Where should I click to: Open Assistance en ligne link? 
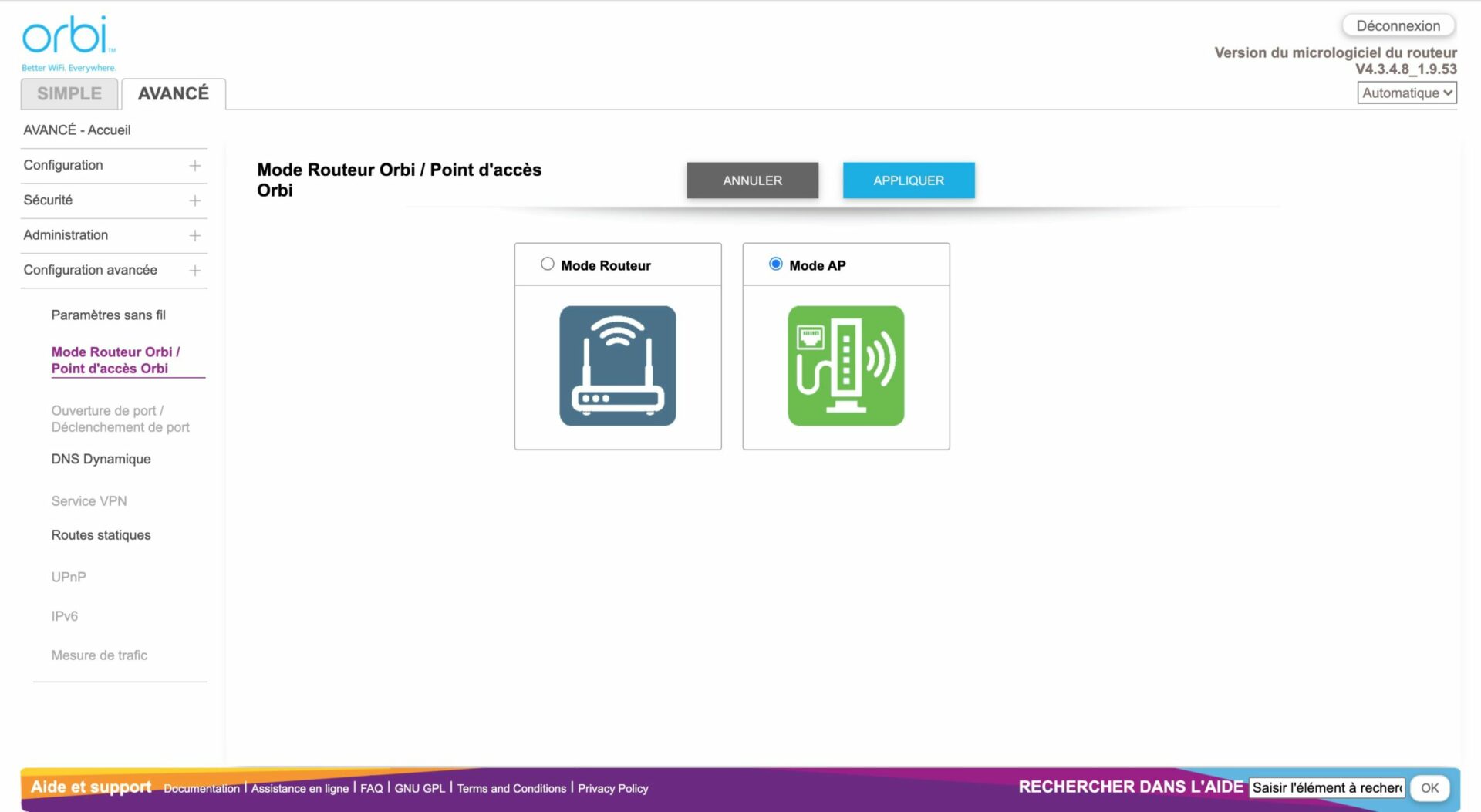coord(300,788)
